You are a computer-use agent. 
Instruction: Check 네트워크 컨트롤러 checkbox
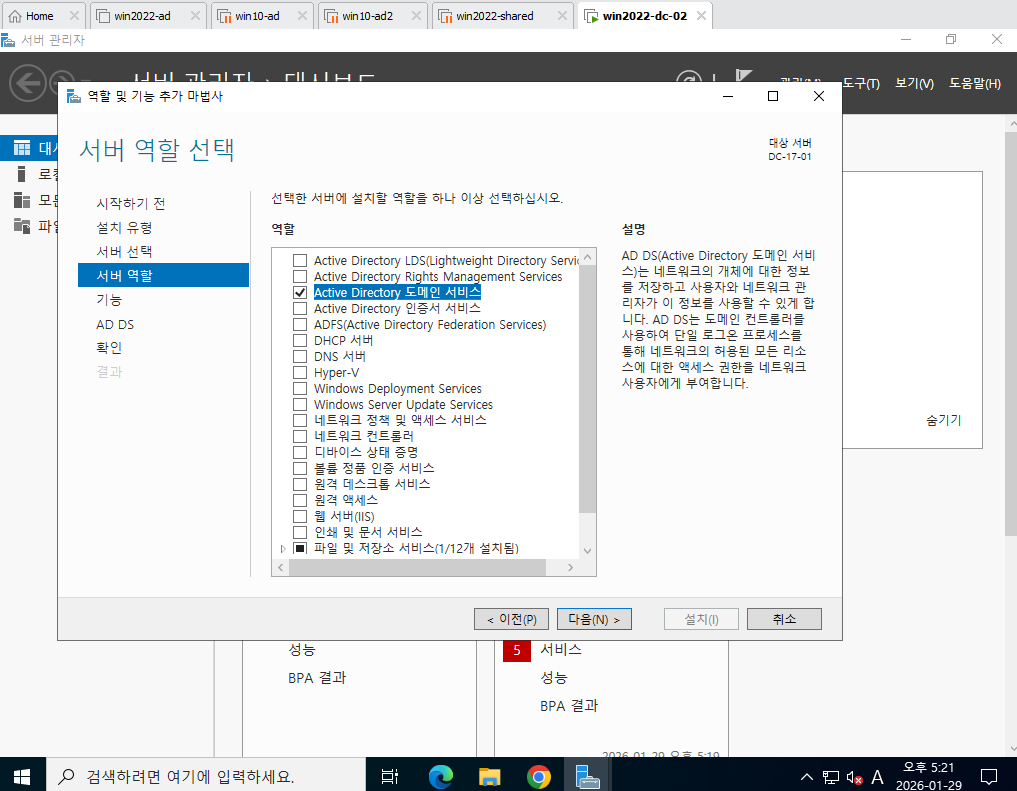click(300, 436)
